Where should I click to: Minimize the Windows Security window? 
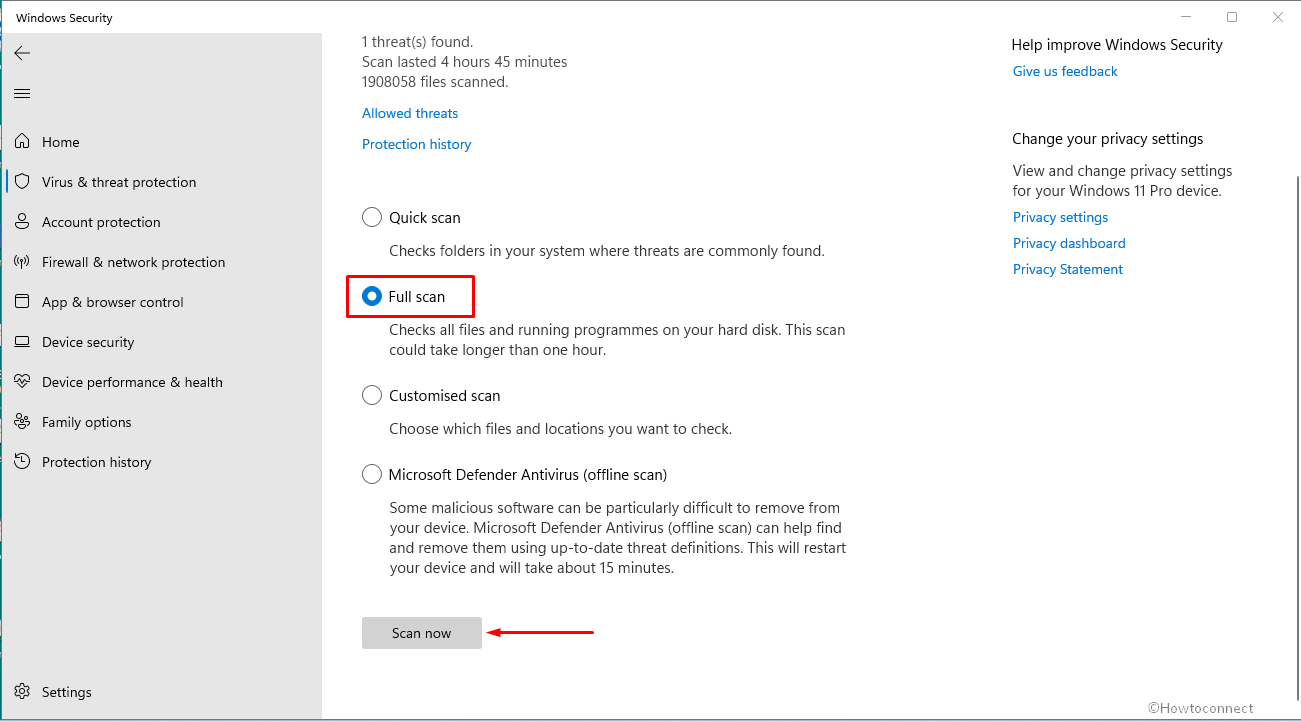pos(1186,17)
